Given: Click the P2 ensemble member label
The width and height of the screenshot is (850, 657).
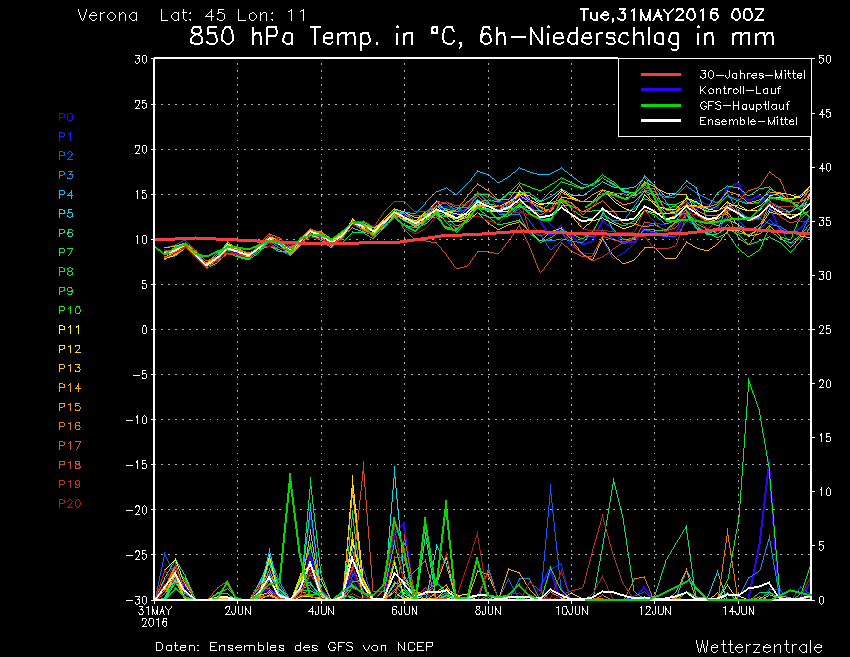Looking at the screenshot, I should tap(66, 156).
